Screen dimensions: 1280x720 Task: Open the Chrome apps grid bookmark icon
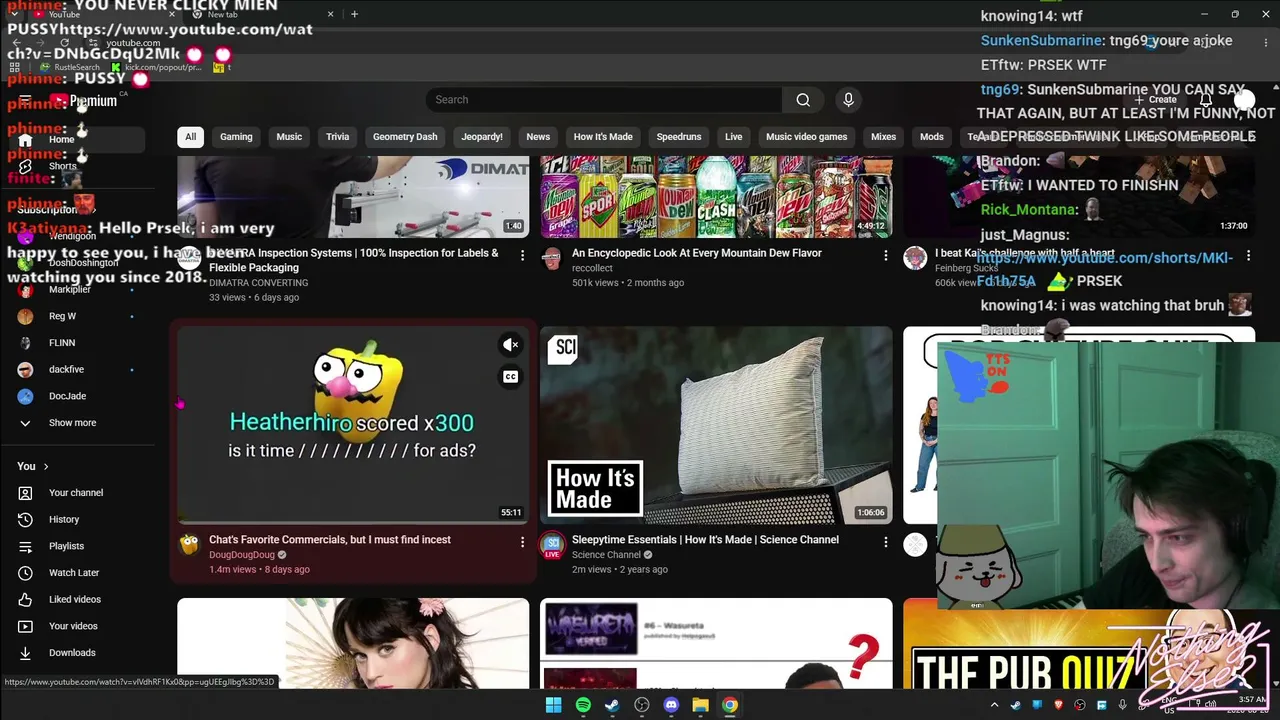[x=14, y=67]
